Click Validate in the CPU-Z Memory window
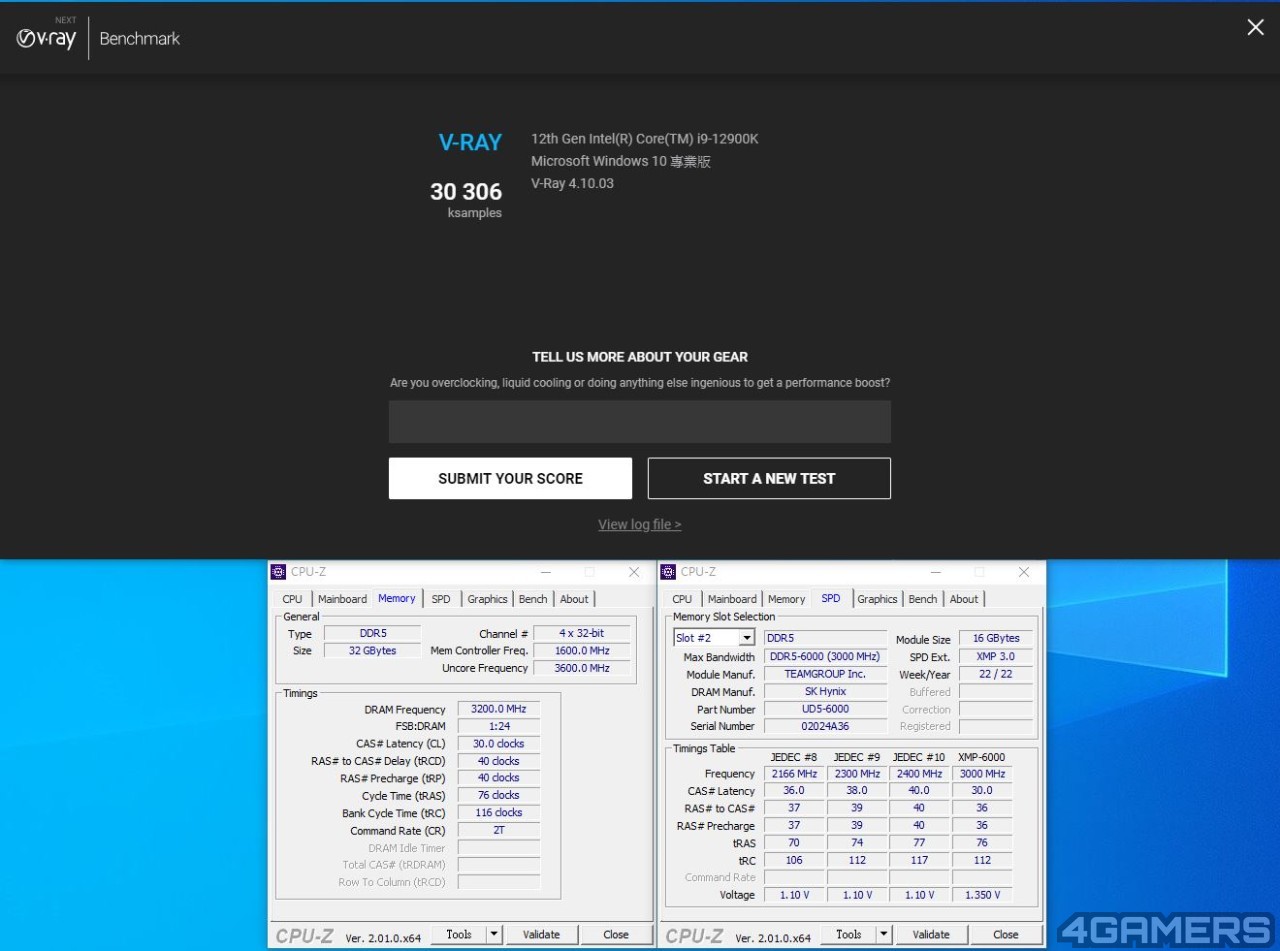Viewport: 1280px width, 951px height. pos(541,934)
